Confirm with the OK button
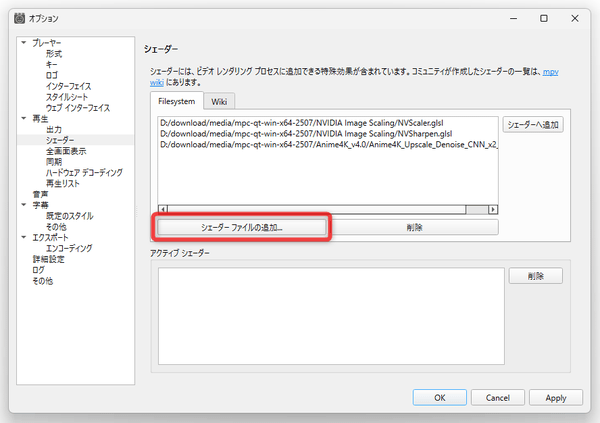600x423 pixels. 440,398
